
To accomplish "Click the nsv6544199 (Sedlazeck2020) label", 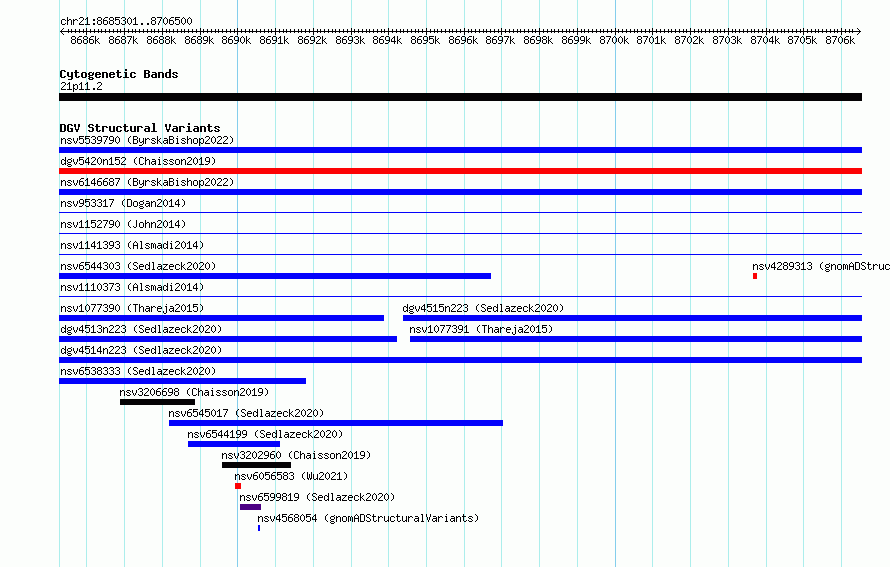I will (265, 434).
